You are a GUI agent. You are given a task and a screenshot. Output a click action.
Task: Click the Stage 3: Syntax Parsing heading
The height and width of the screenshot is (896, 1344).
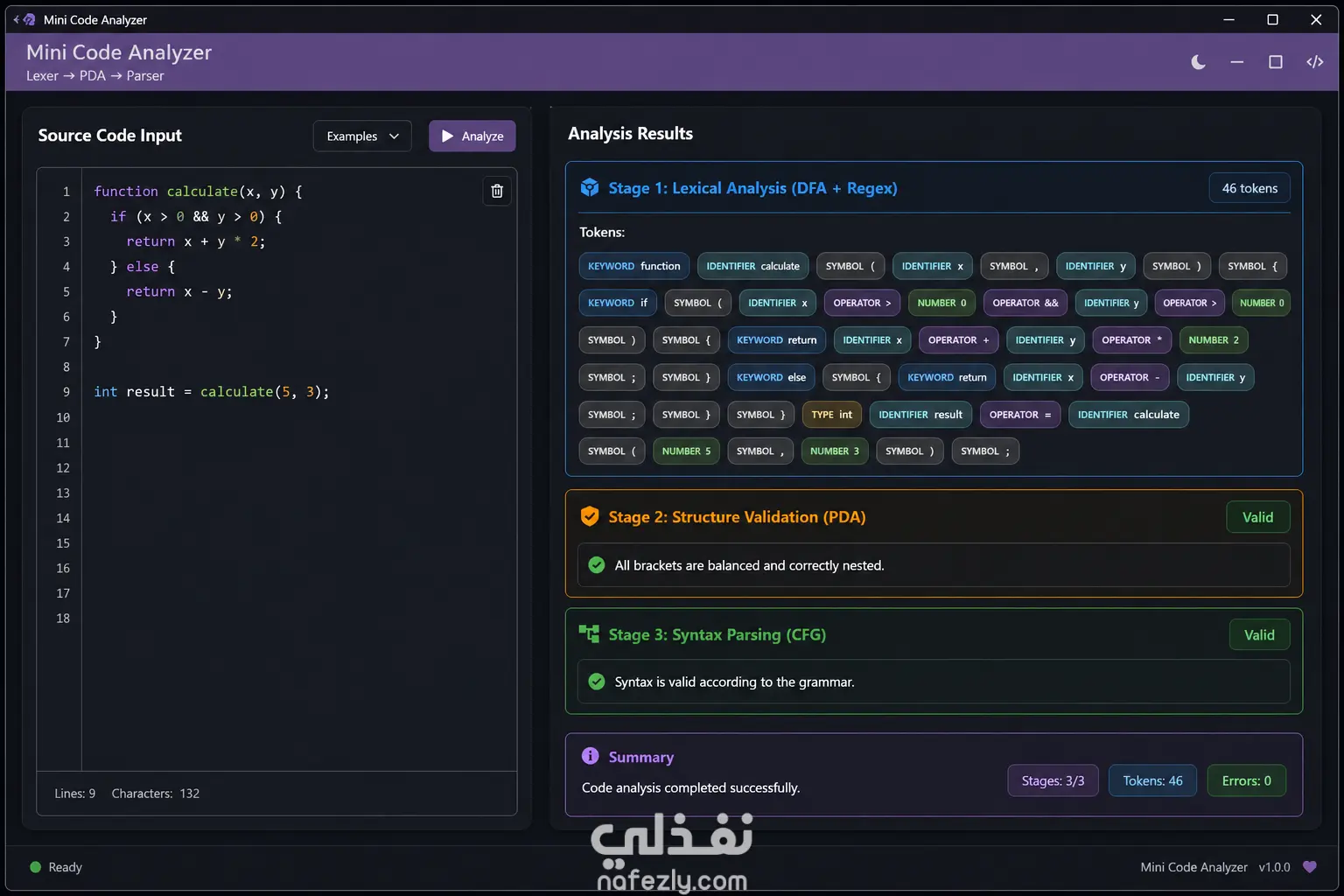pyautogui.click(x=717, y=635)
